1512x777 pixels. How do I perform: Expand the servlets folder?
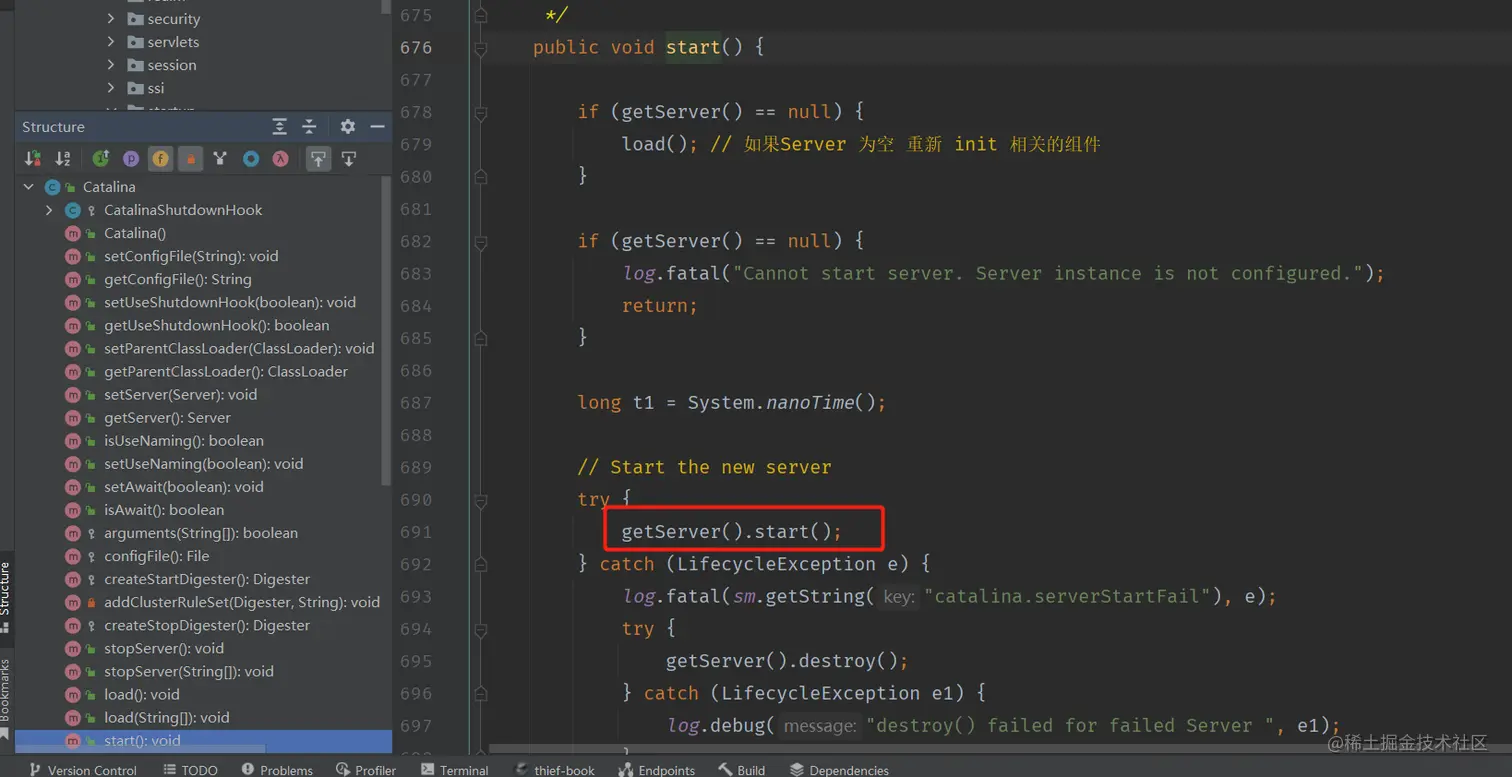coord(111,42)
